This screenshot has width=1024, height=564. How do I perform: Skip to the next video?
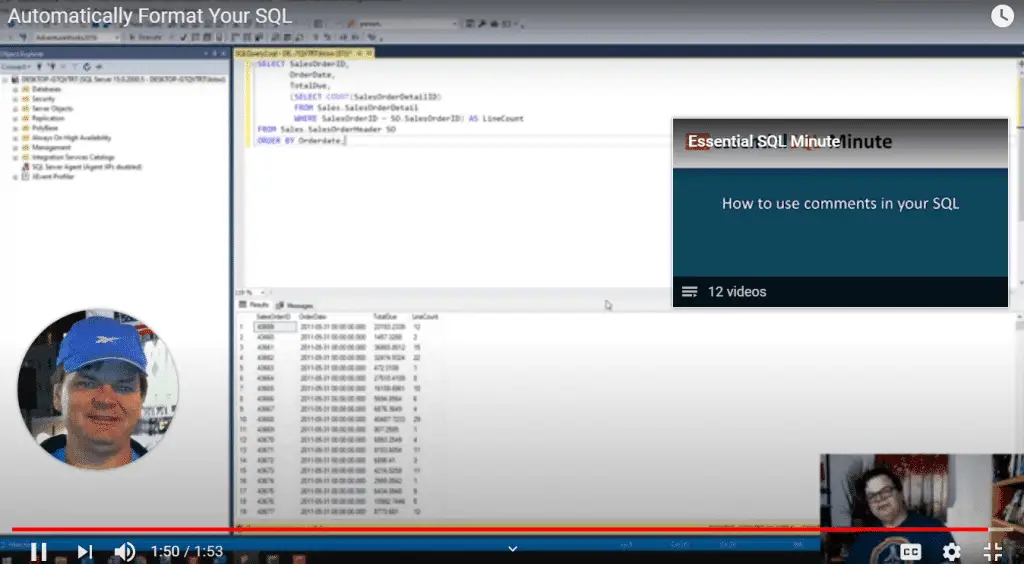84,552
